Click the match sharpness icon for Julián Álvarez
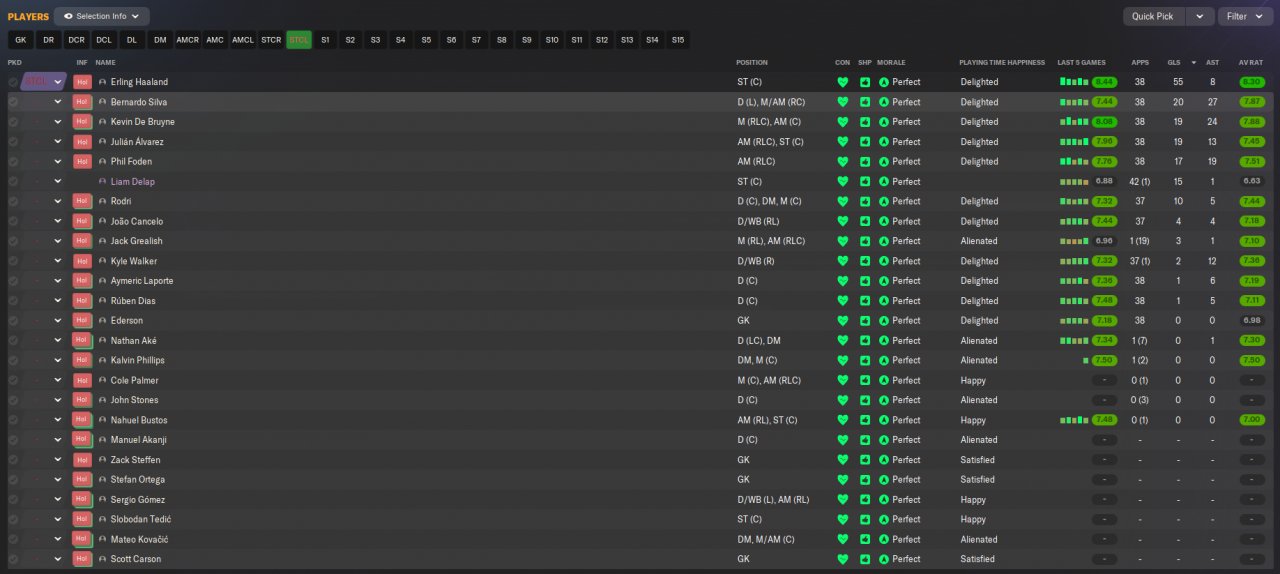1280x574 pixels. [x=865, y=142]
